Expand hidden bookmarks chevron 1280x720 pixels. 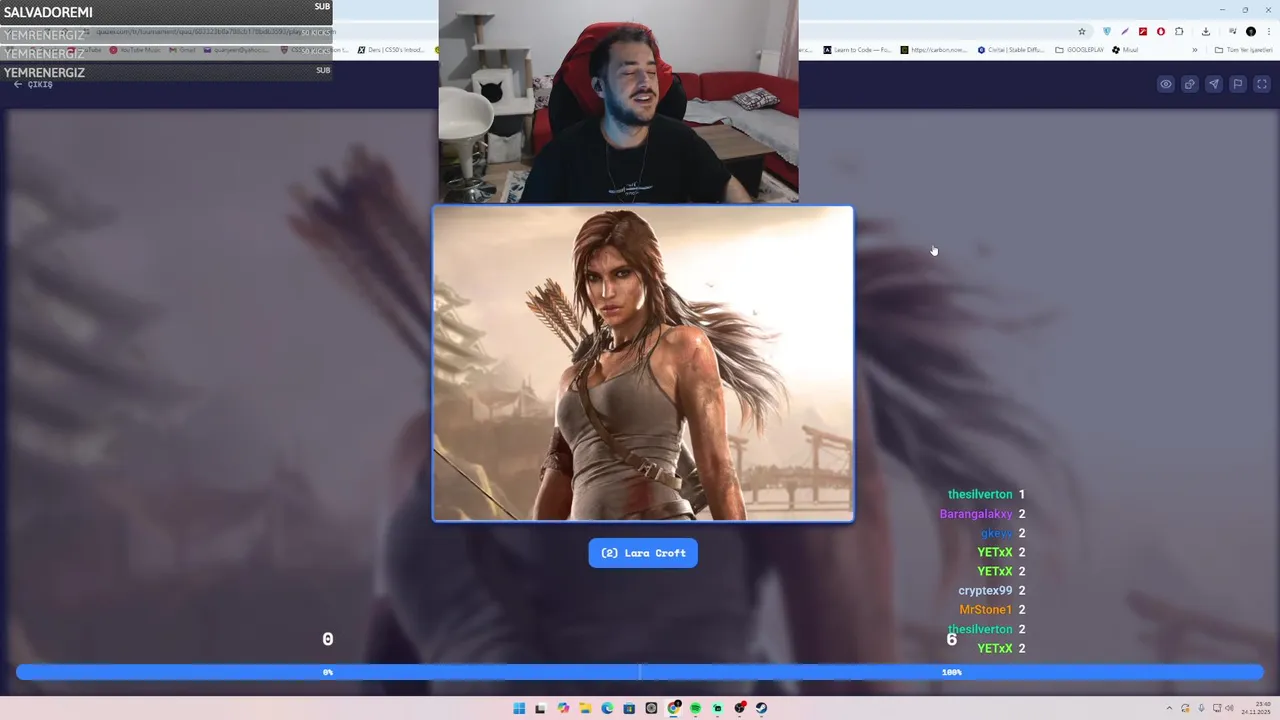[x=1195, y=50]
